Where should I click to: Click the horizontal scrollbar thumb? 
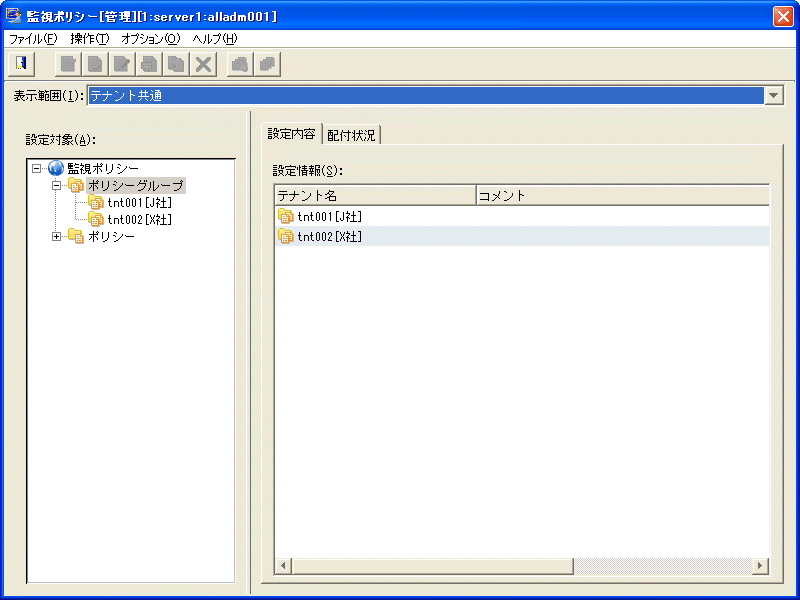coord(433,565)
